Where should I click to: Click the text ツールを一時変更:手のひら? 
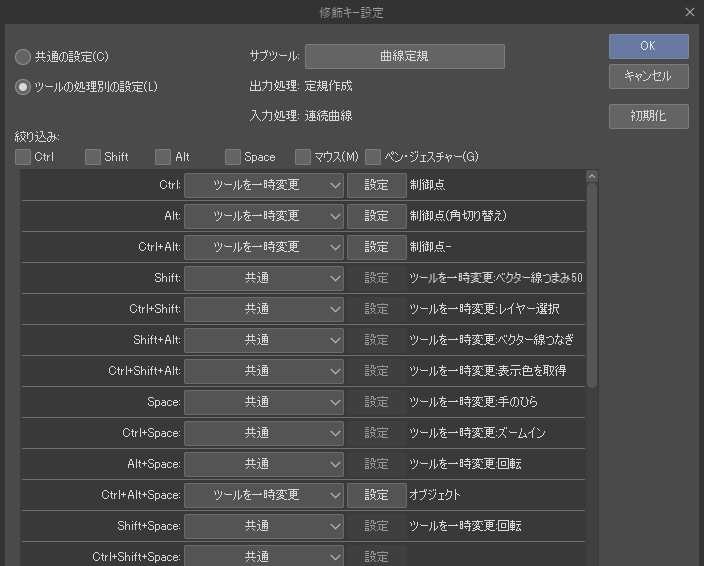pyautogui.click(x=473, y=402)
